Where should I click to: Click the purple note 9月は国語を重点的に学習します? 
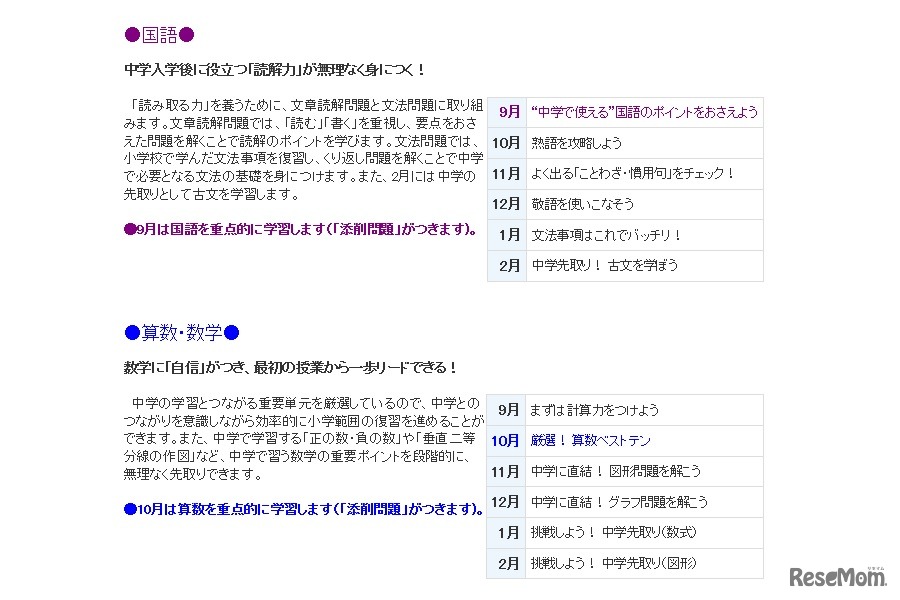tap(301, 229)
